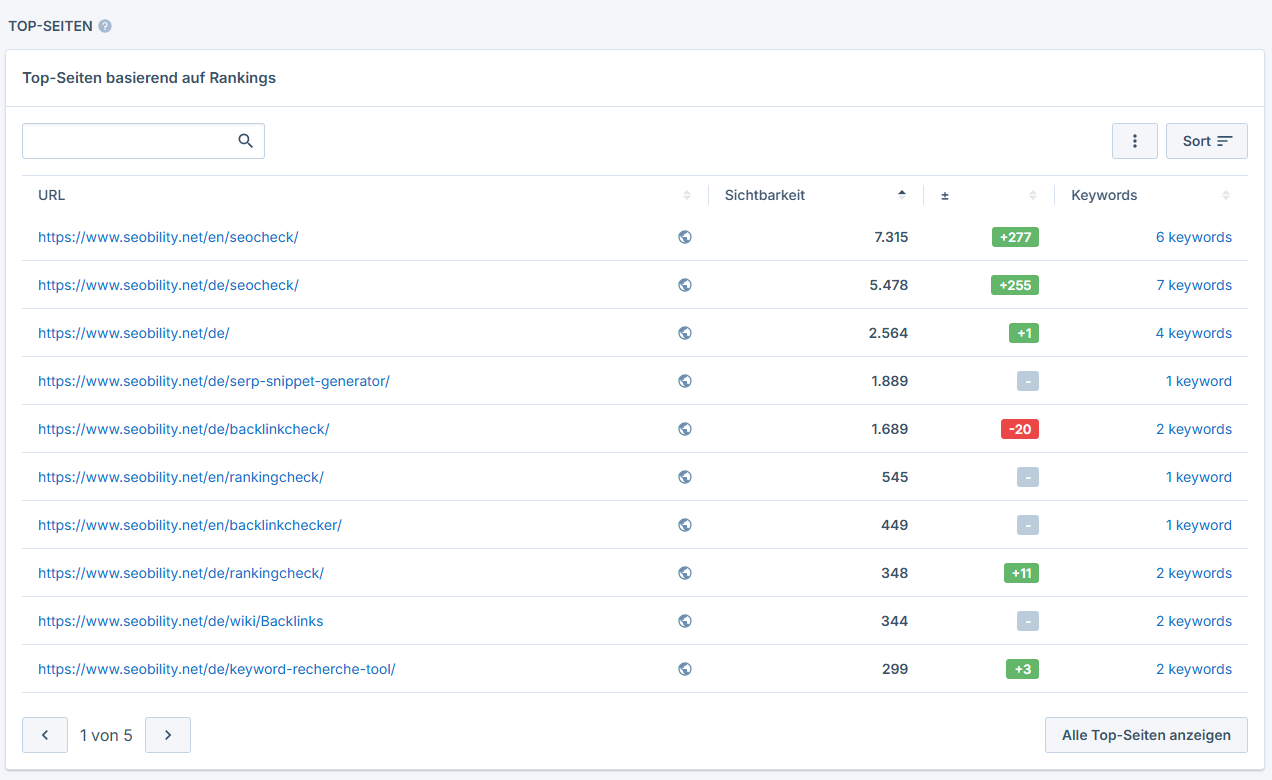Screen dimensions: 1272x780
Task: View 1 keyword for en/rankingcheck
Action: coord(1199,477)
